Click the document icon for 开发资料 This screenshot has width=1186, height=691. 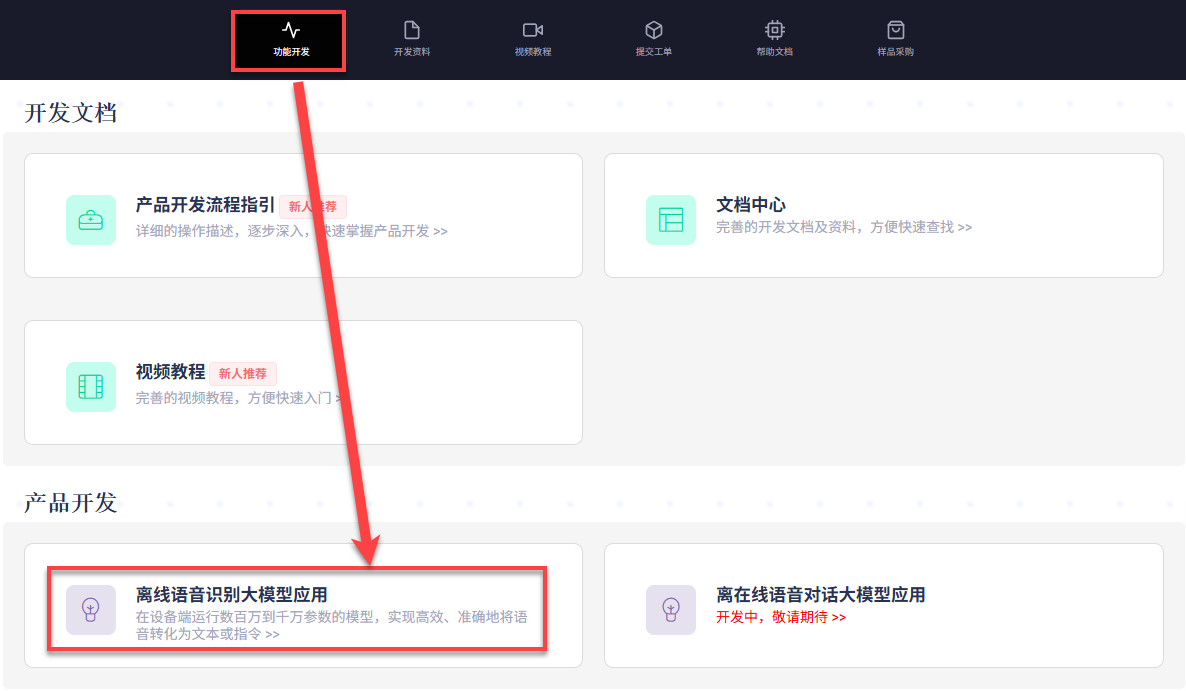[x=412, y=30]
